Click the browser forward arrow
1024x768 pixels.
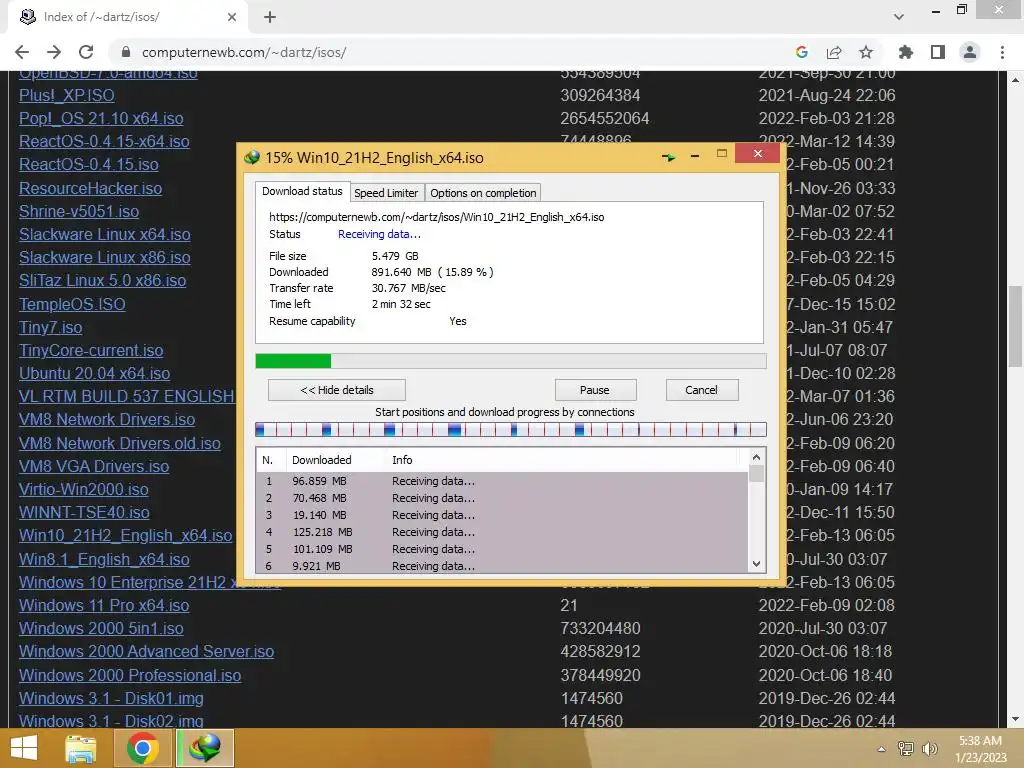(x=54, y=52)
